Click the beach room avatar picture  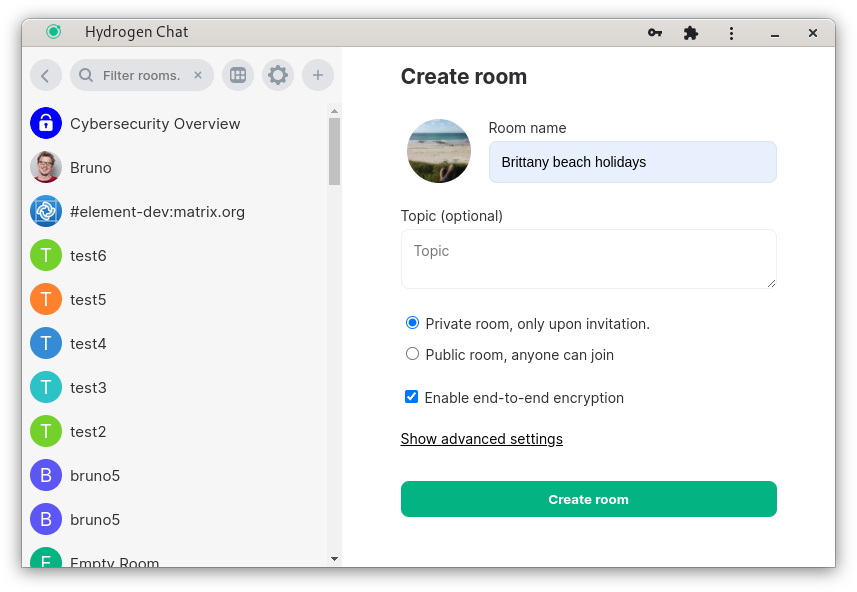(439, 151)
